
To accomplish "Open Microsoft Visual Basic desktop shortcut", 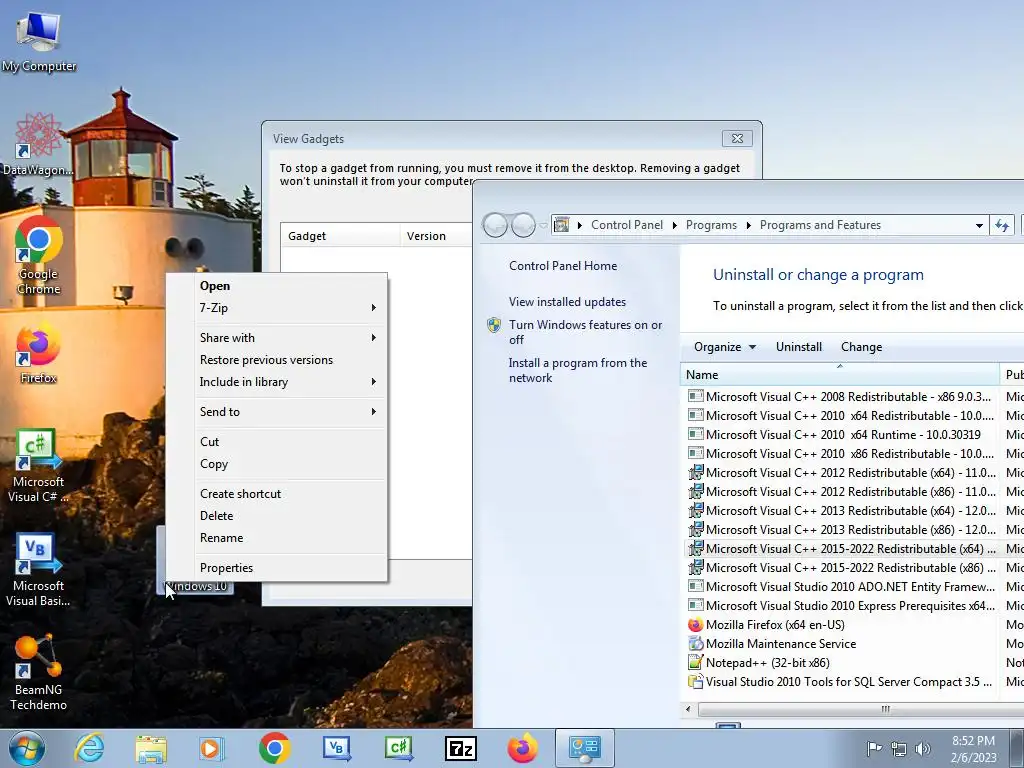I will 38,569.
